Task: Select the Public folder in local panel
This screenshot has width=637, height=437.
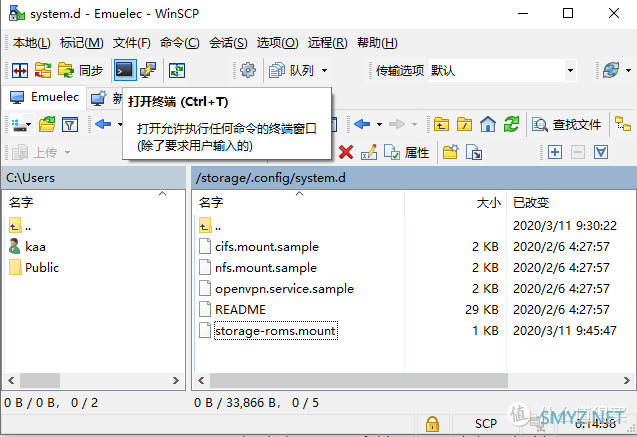Action: tap(34, 268)
